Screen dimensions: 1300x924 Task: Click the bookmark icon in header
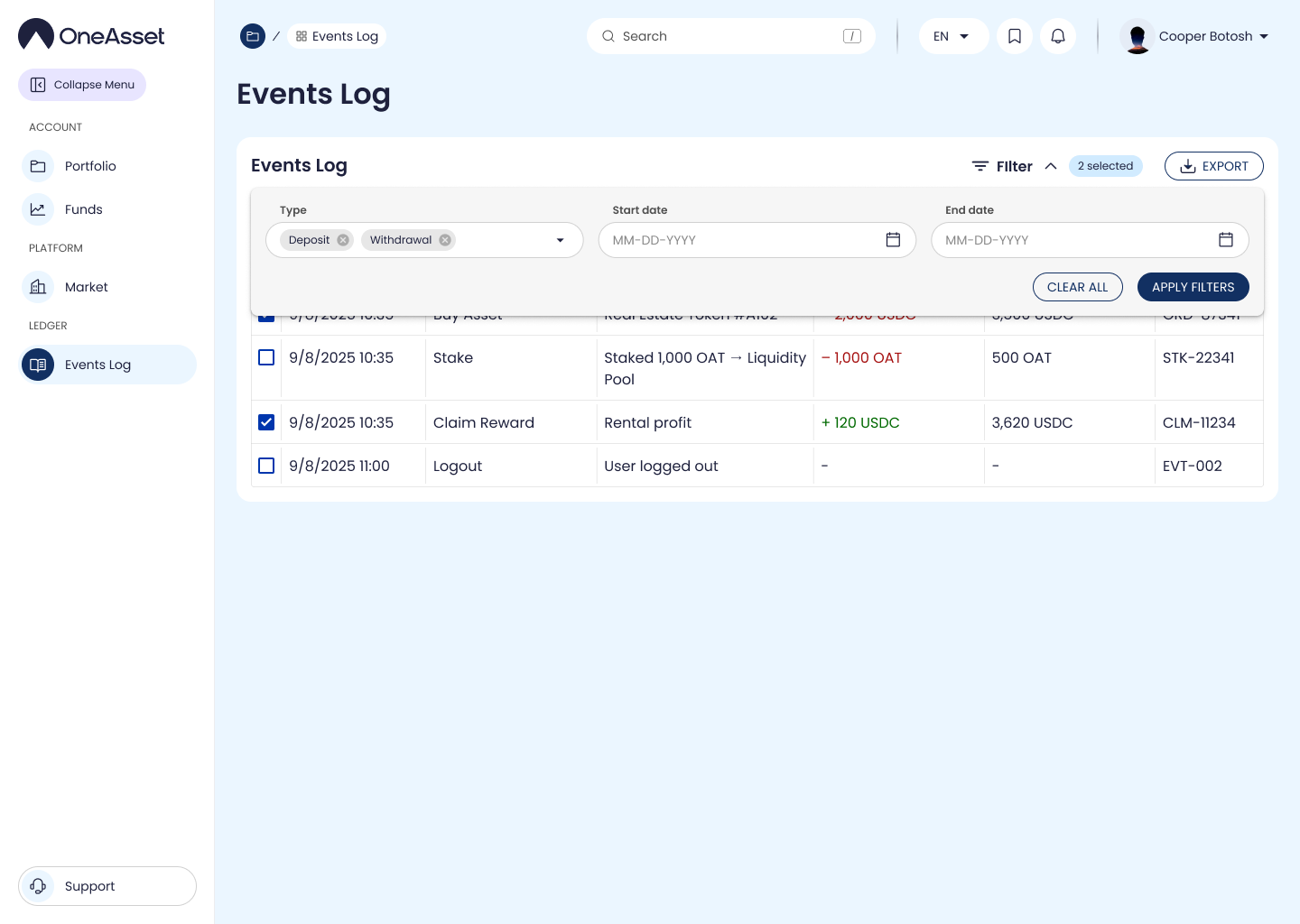(1015, 36)
